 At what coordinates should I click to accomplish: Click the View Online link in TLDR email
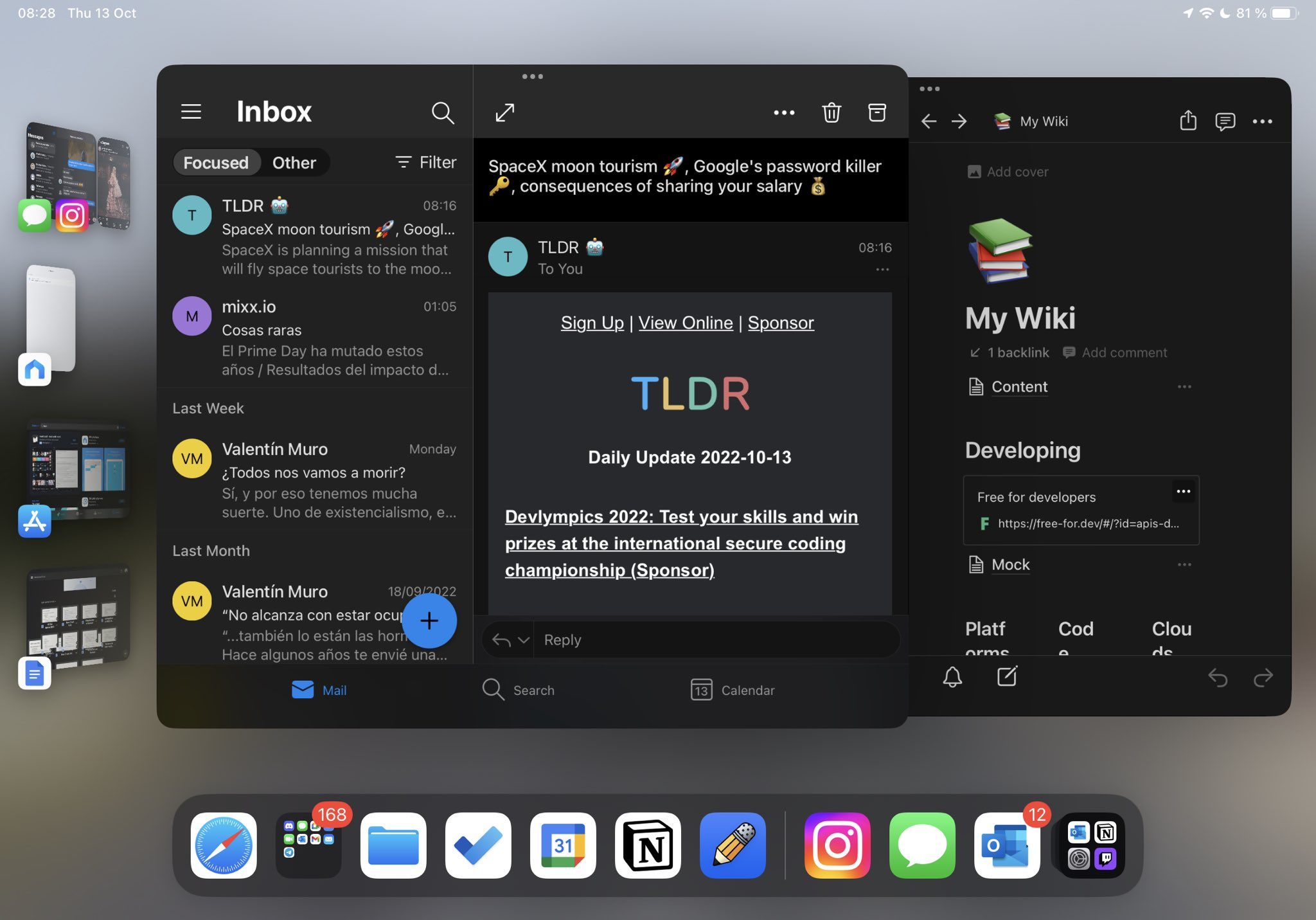tap(686, 323)
